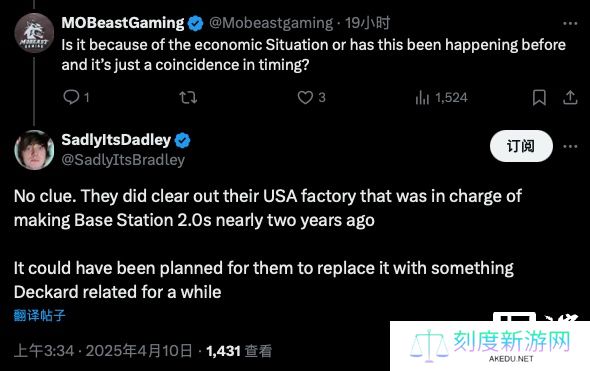
Task: Click 翻译帖子 to translate post
Action: pos(40,315)
